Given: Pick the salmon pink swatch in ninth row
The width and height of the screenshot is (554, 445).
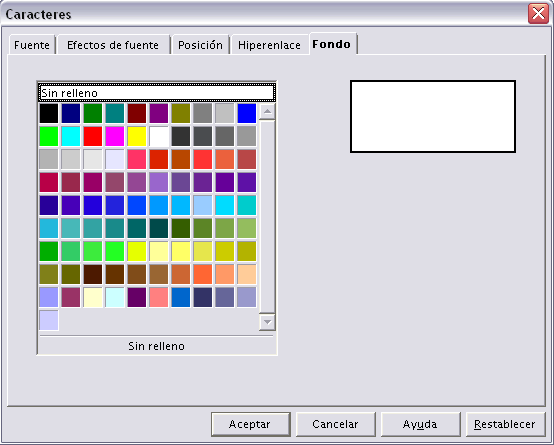Looking at the screenshot, I should pyautogui.click(x=159, y=297).
